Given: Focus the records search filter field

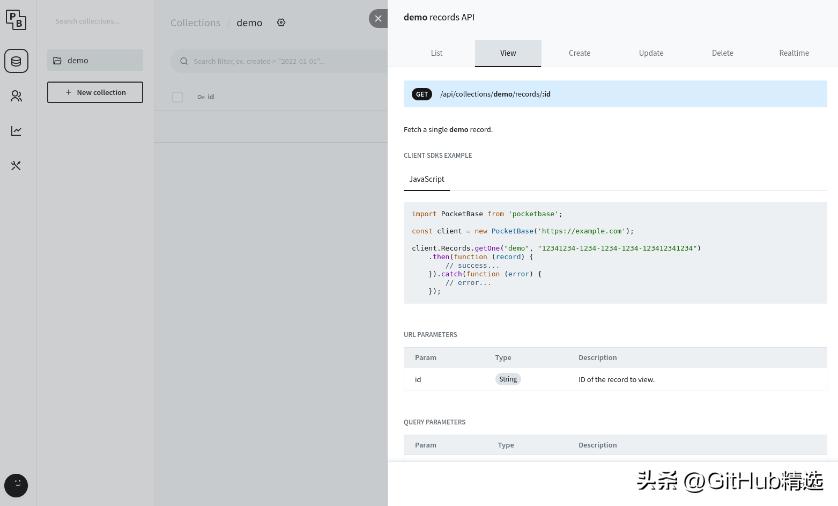Looking at the screenshot, I should click(x=279, y=61).
